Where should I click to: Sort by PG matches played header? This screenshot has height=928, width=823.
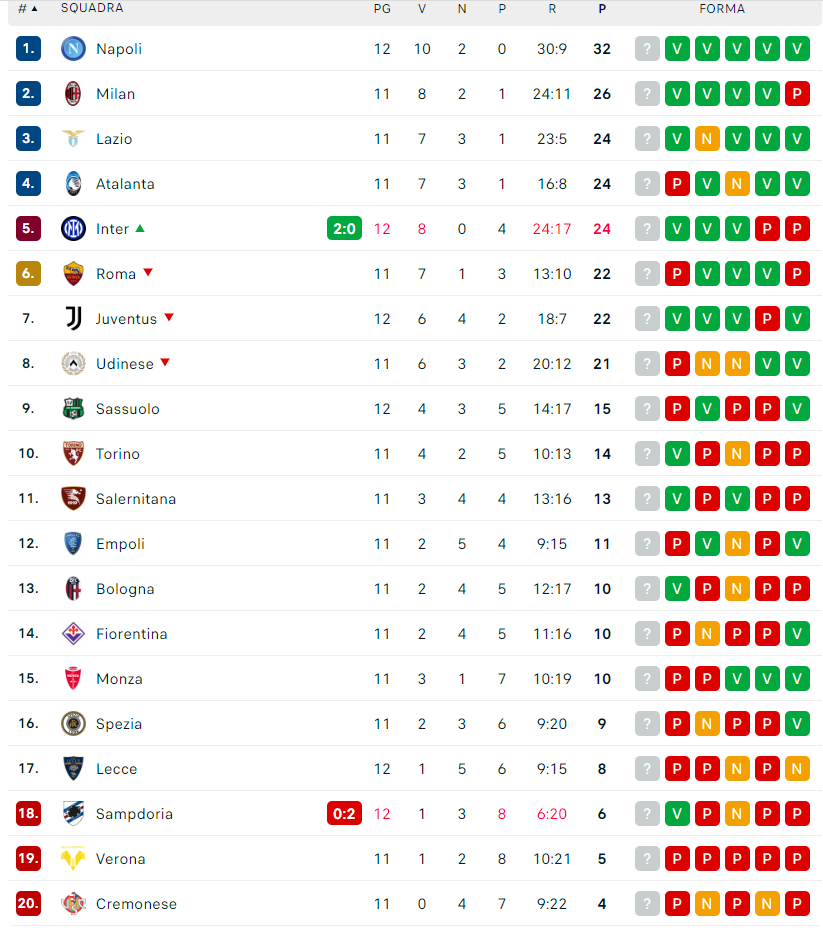tap(382, 9)
